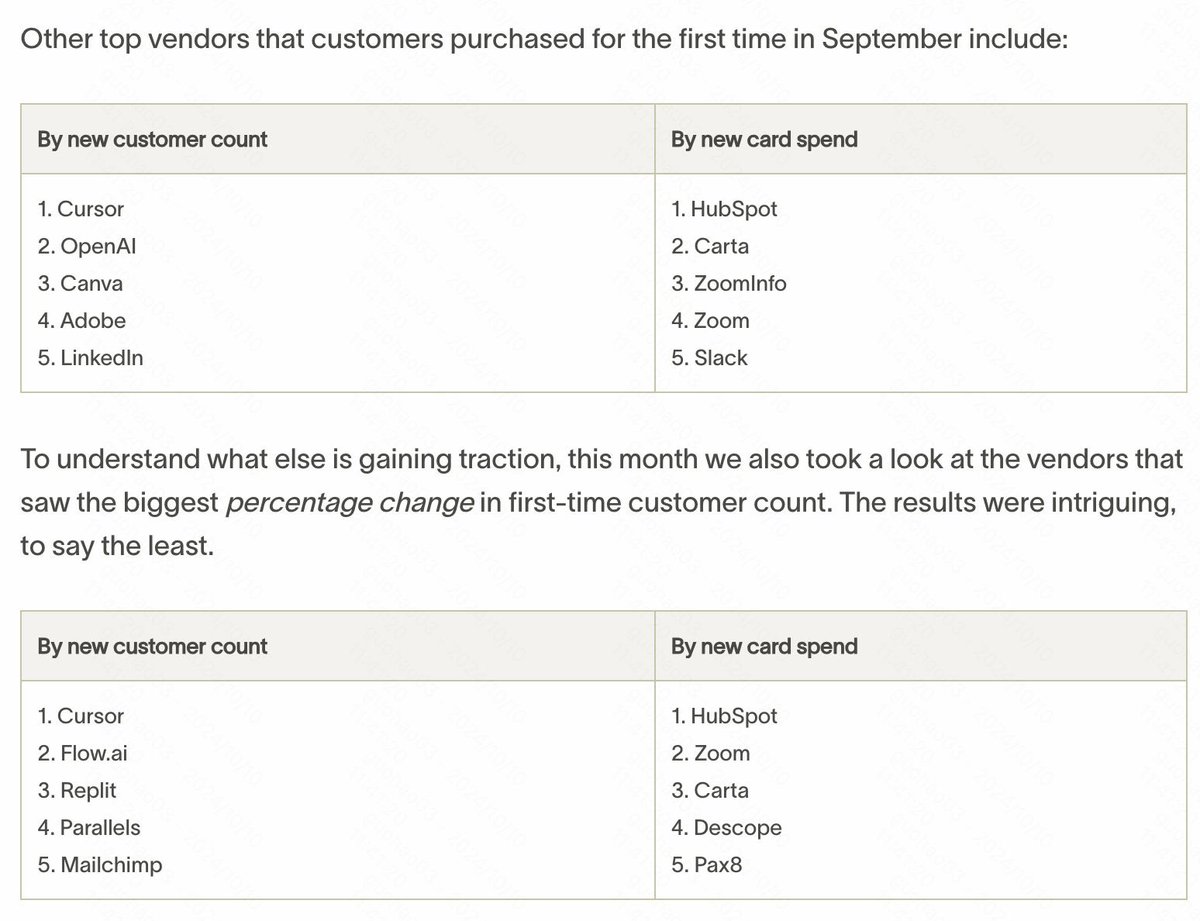The height and width of the screenshot is (921, 1200).
Task: Select "1. Cursor" in the first table
Action: pyautogui.click(x=81, y=210)
